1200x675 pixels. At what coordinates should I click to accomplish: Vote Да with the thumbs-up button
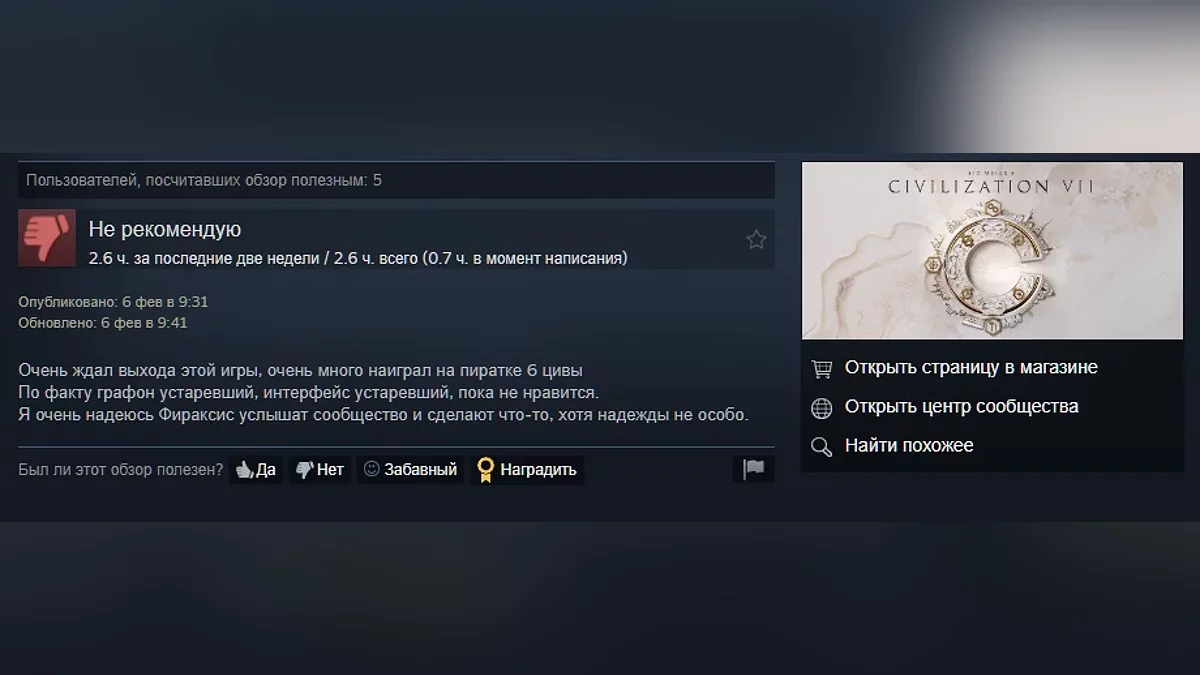point(256,470)
